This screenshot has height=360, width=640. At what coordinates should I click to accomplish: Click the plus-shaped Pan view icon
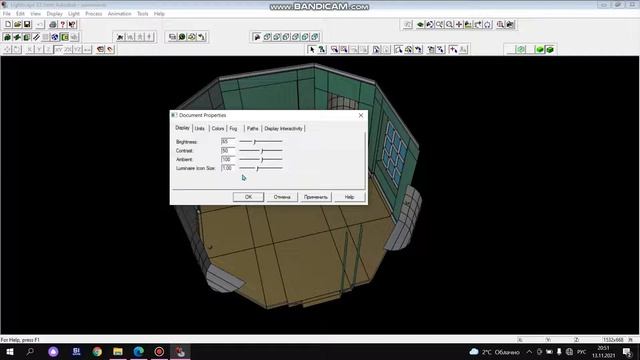[x=459, y=24]
